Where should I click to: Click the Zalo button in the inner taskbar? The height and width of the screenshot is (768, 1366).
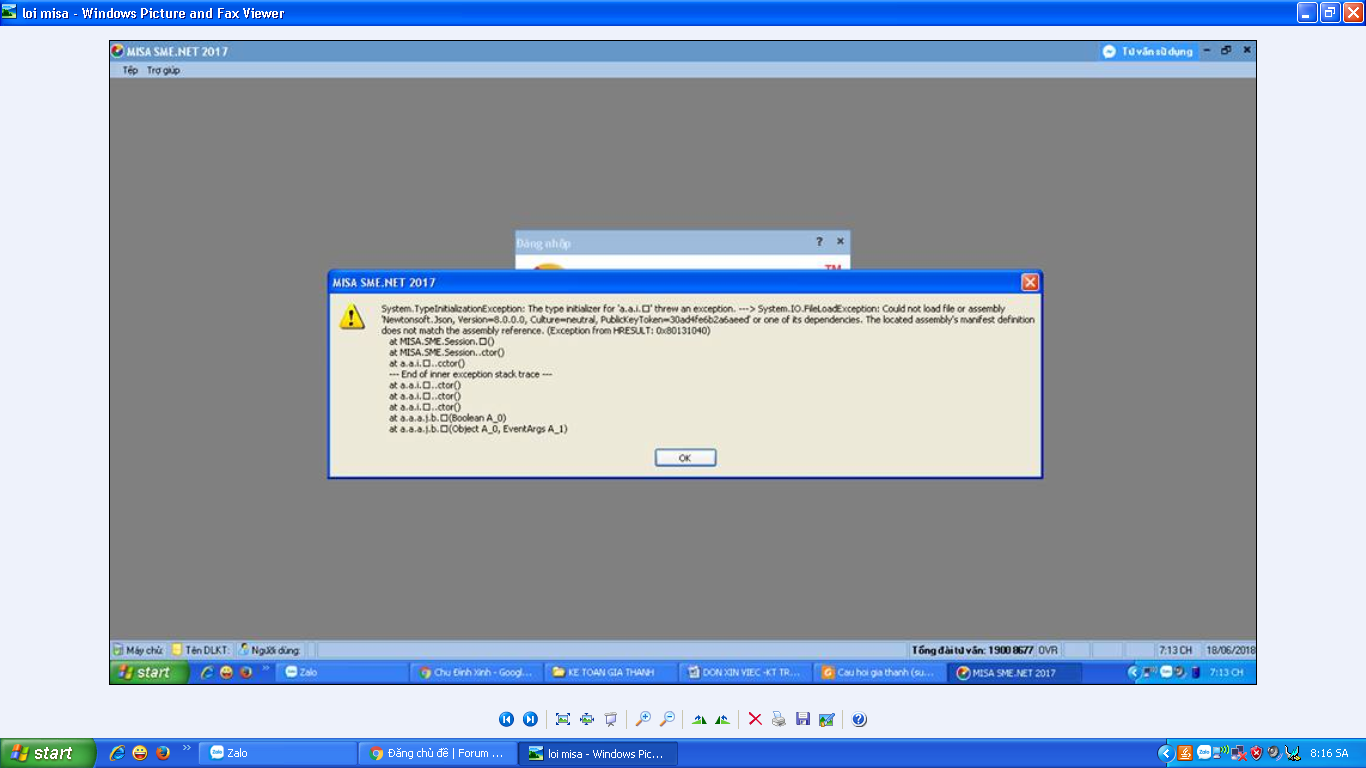tap(343, 672)
